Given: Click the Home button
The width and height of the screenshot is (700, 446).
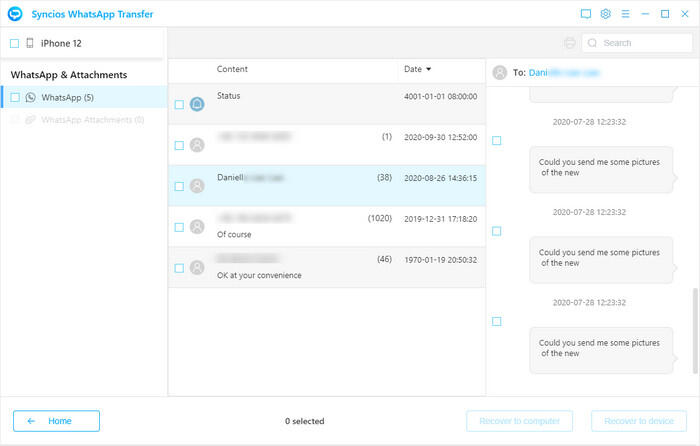Looking at the screenshot, I should [x=56, y=421].
